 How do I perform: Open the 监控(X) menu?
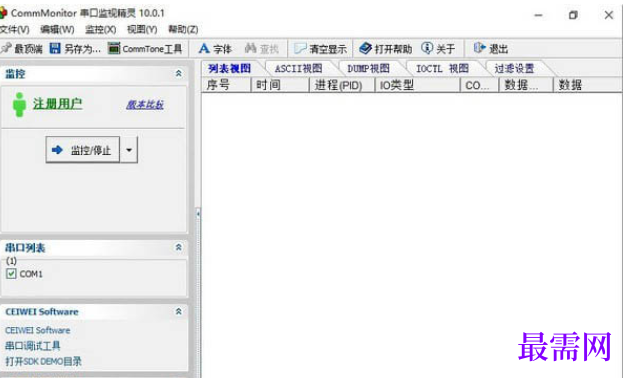click(x=101, y=30)
